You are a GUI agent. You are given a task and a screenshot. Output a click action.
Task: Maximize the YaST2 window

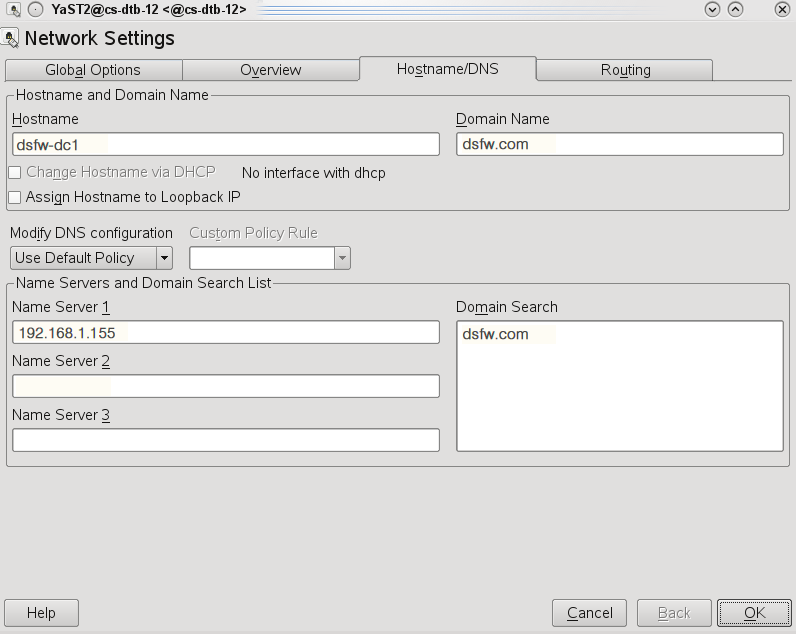click(x=736, y=10)
